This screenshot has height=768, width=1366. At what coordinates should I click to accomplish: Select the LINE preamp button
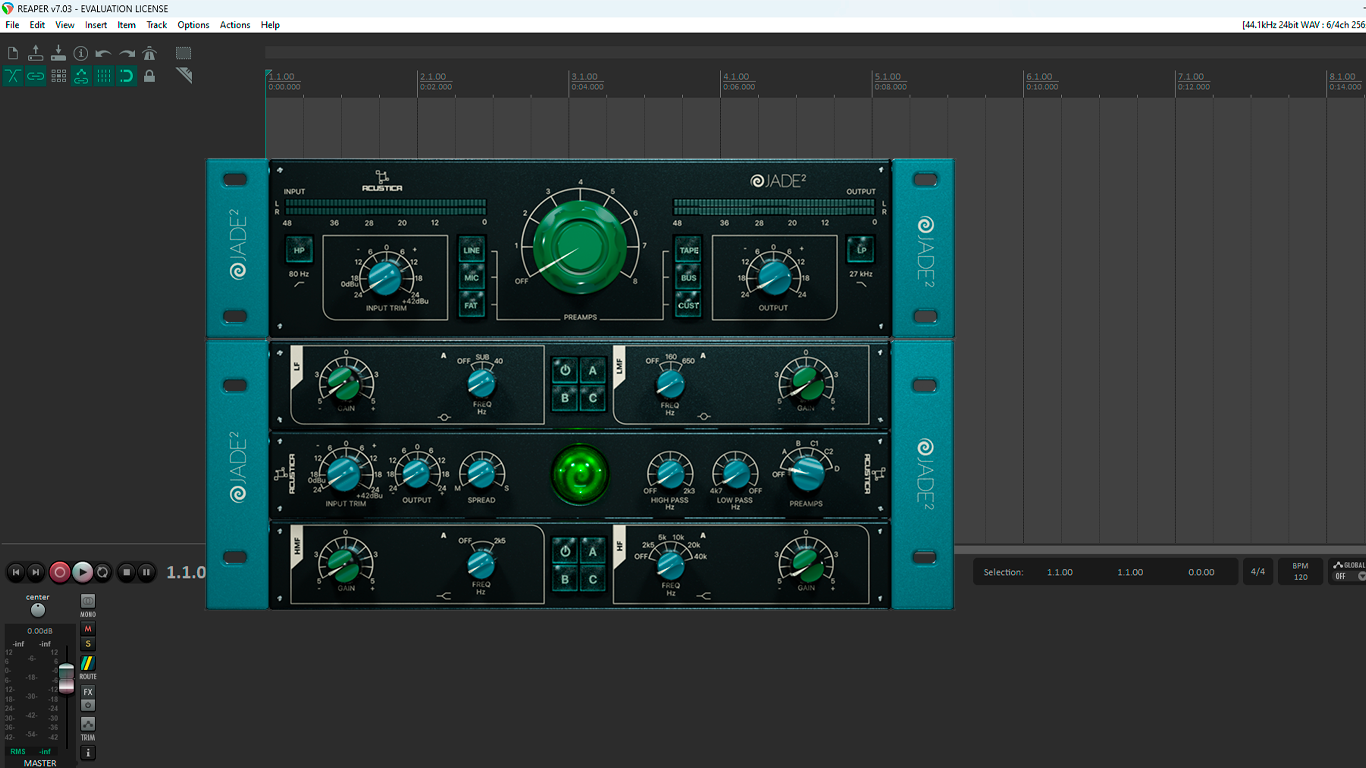tap(472, 250)
